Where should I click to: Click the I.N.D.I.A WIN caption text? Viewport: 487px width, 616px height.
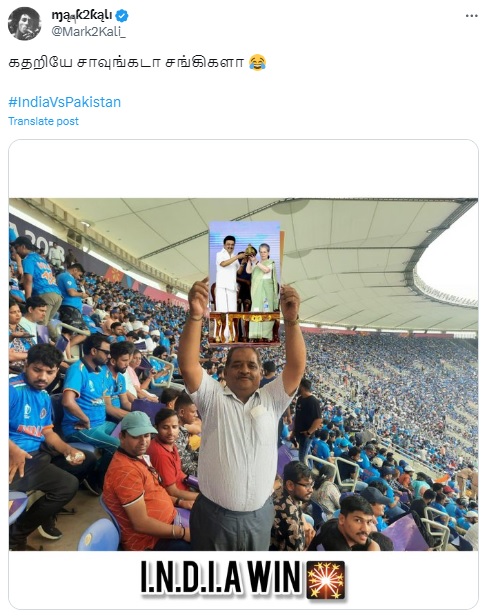pos(221,577)
